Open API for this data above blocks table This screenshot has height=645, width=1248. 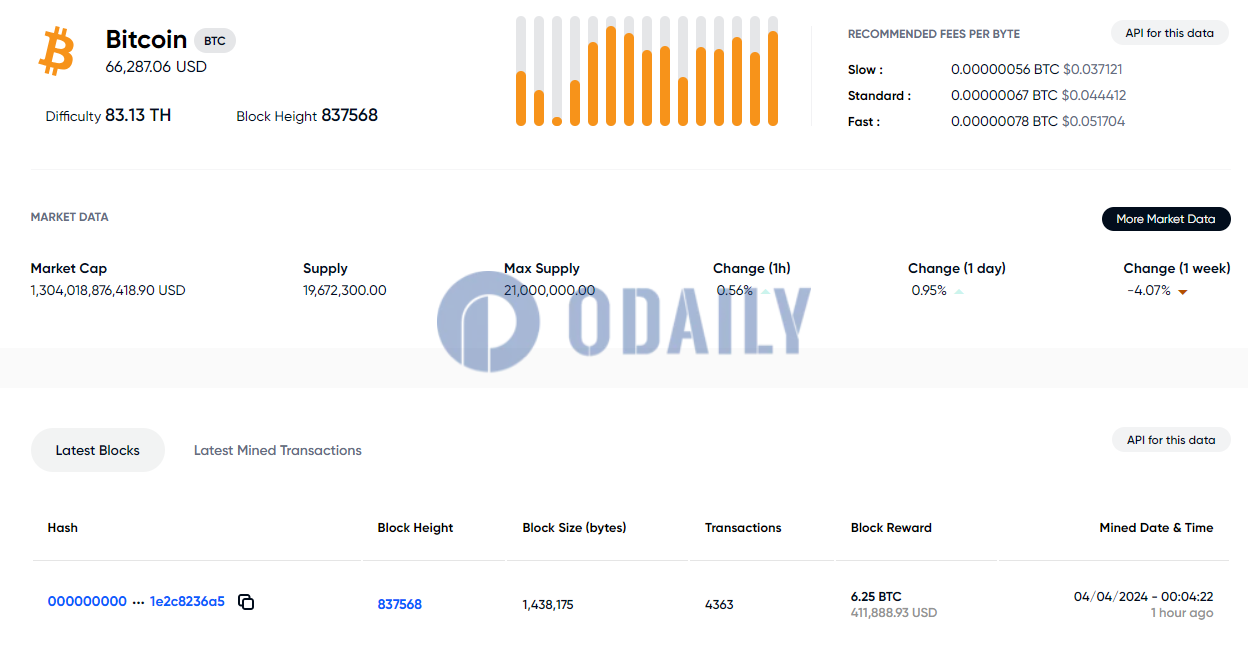click(x=1171, y=440)
